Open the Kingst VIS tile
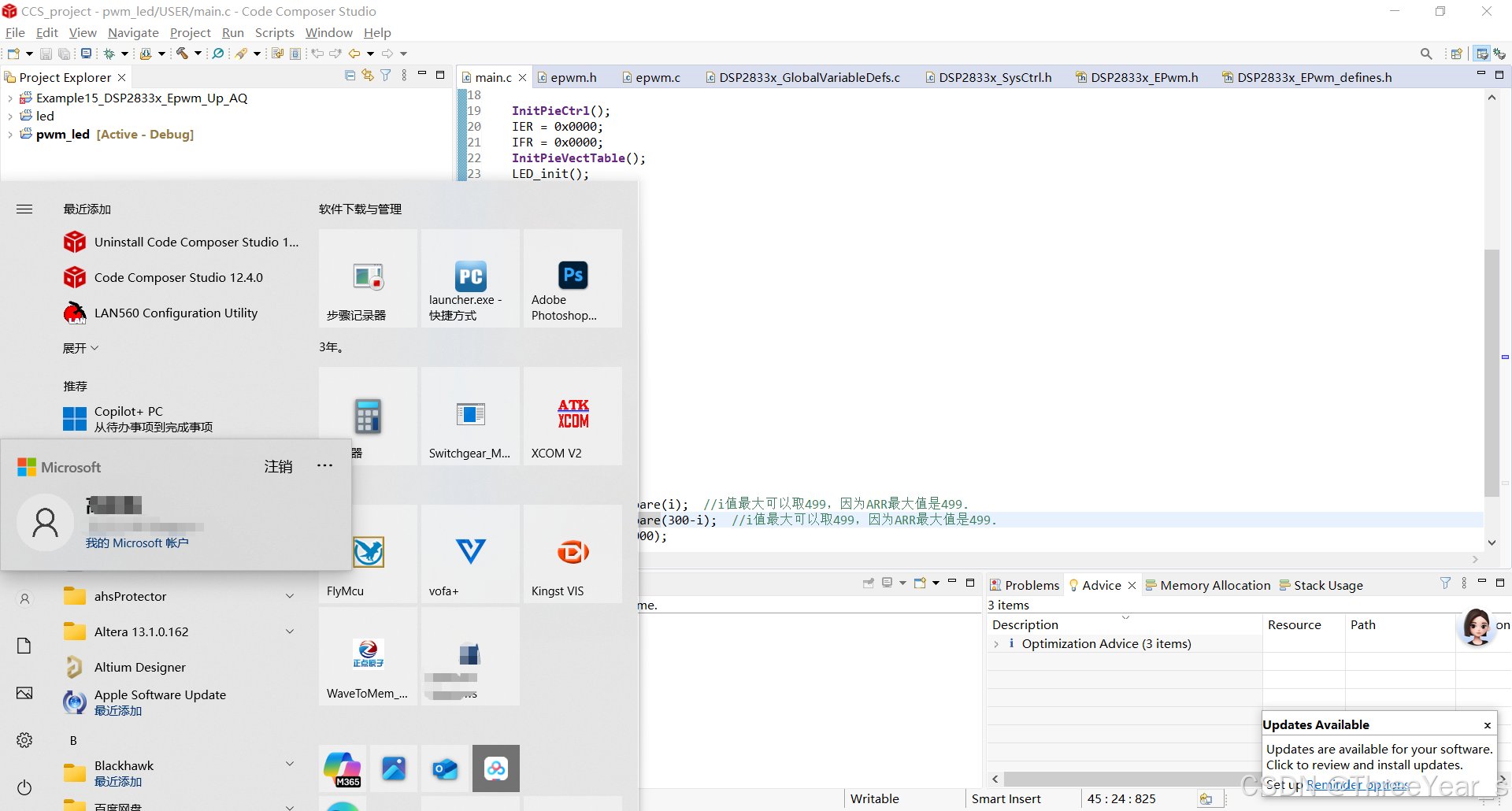 click(573, 554)
